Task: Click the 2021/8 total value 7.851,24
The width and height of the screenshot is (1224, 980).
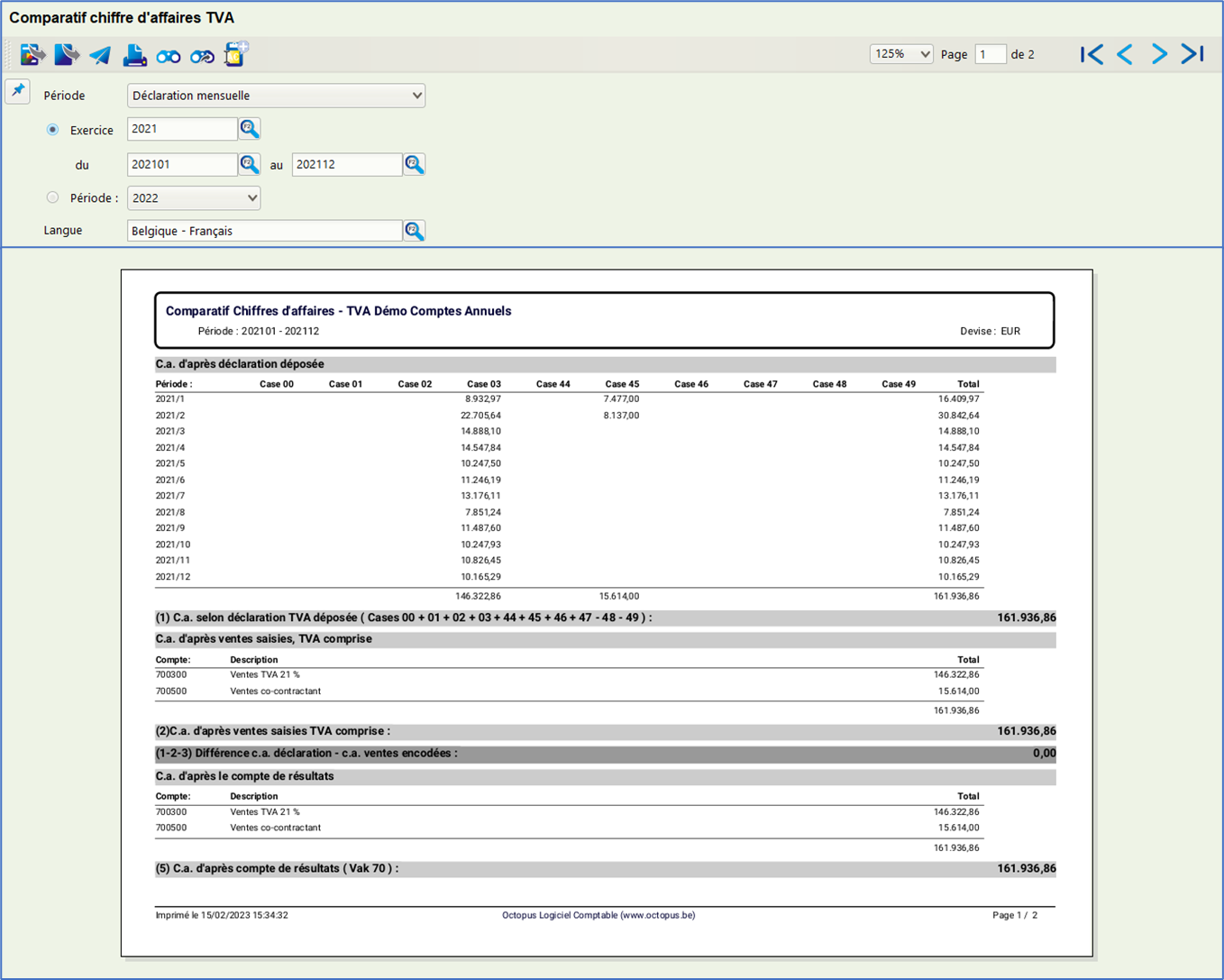Action: click(x=962, y=512)
